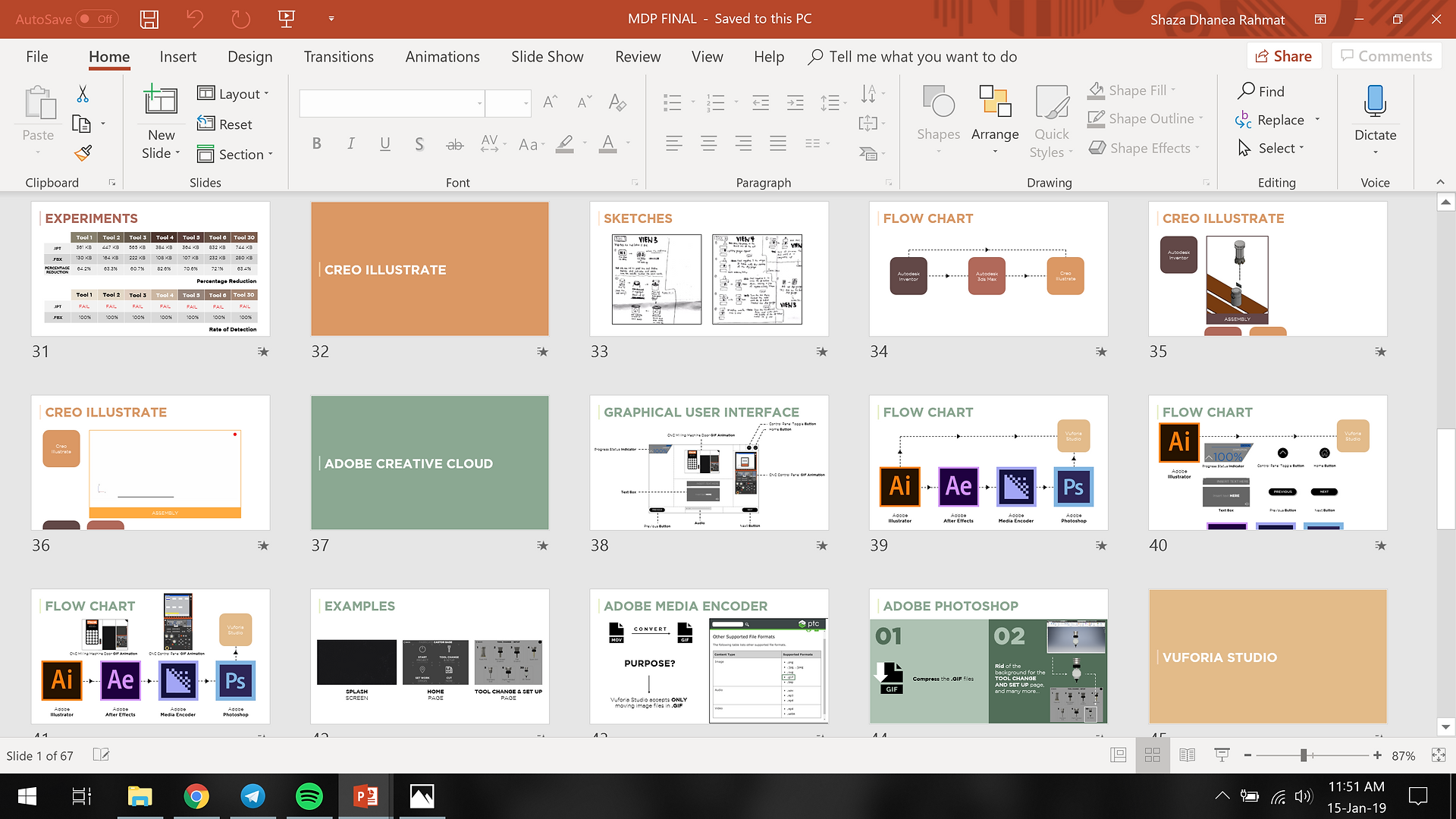Toggle Align Left paragraph alignment

(674, 143)
